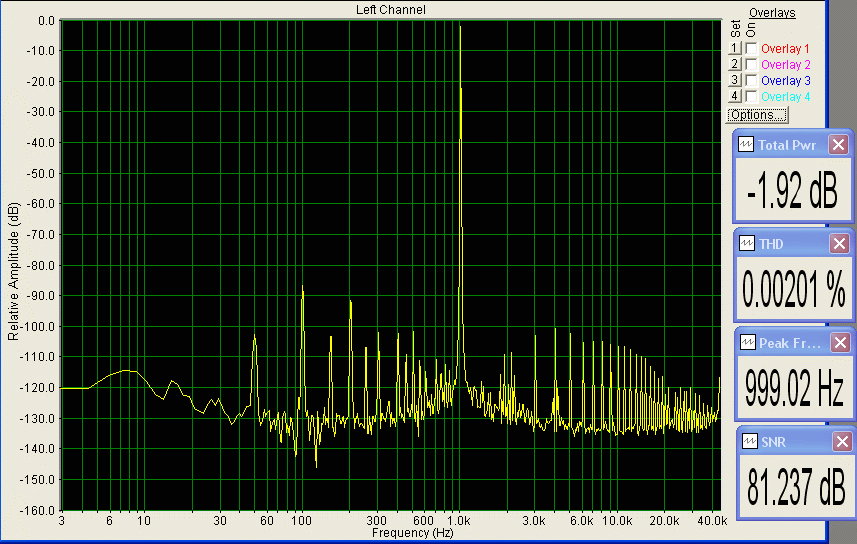Click the Total Pwr panel title
This screenshot has height=544, width=857.
pyautogui.click(x=786, y=145)
